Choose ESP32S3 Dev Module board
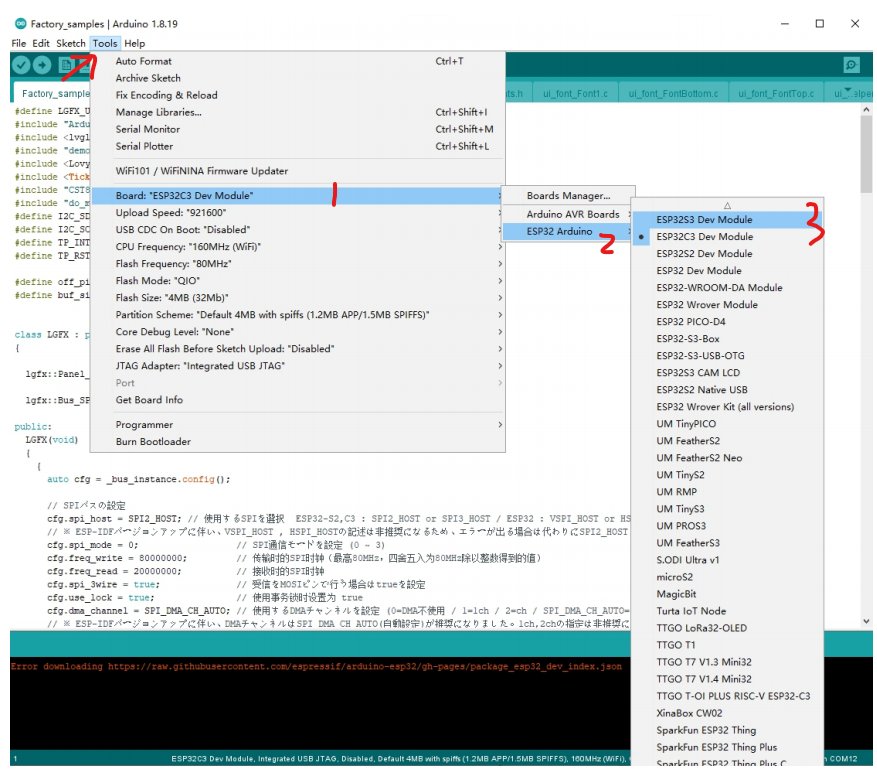877x776 pixels. [704, 220]
